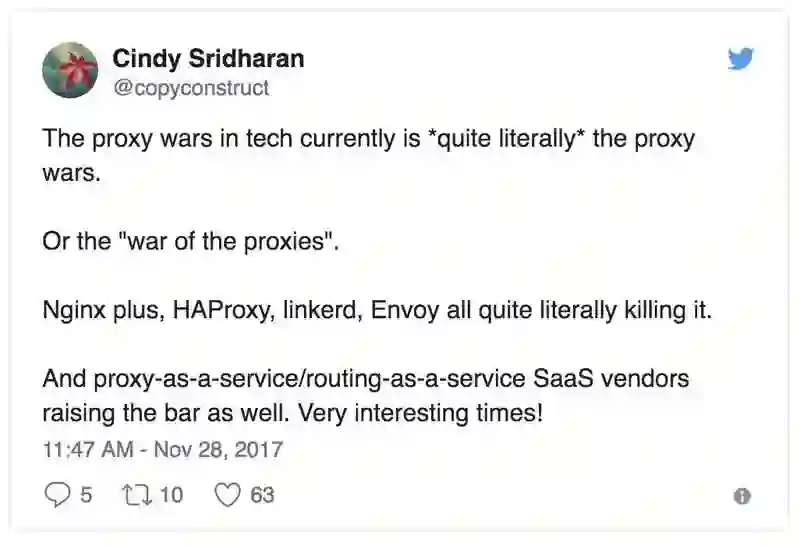Click the reply count 5
Screen dimensions: 800x546
(86, 494)
